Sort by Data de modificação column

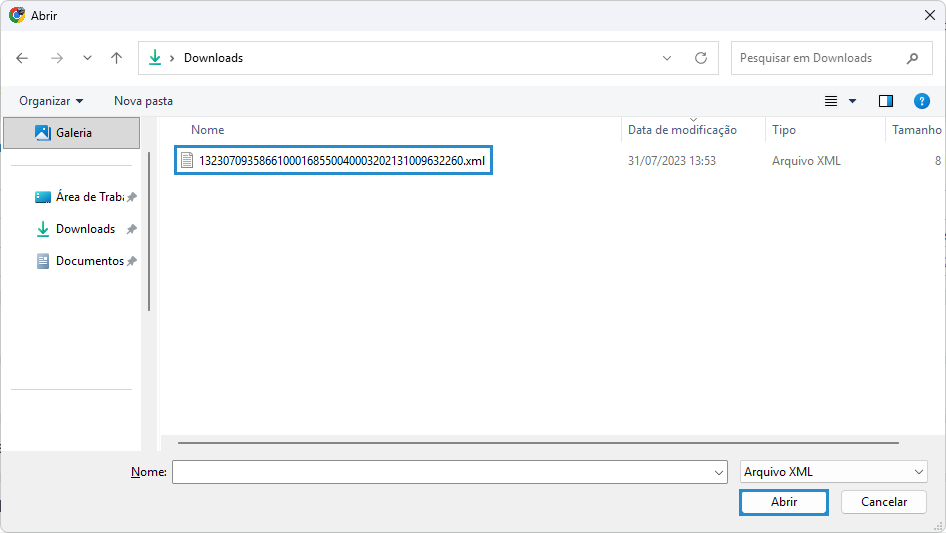682,130
